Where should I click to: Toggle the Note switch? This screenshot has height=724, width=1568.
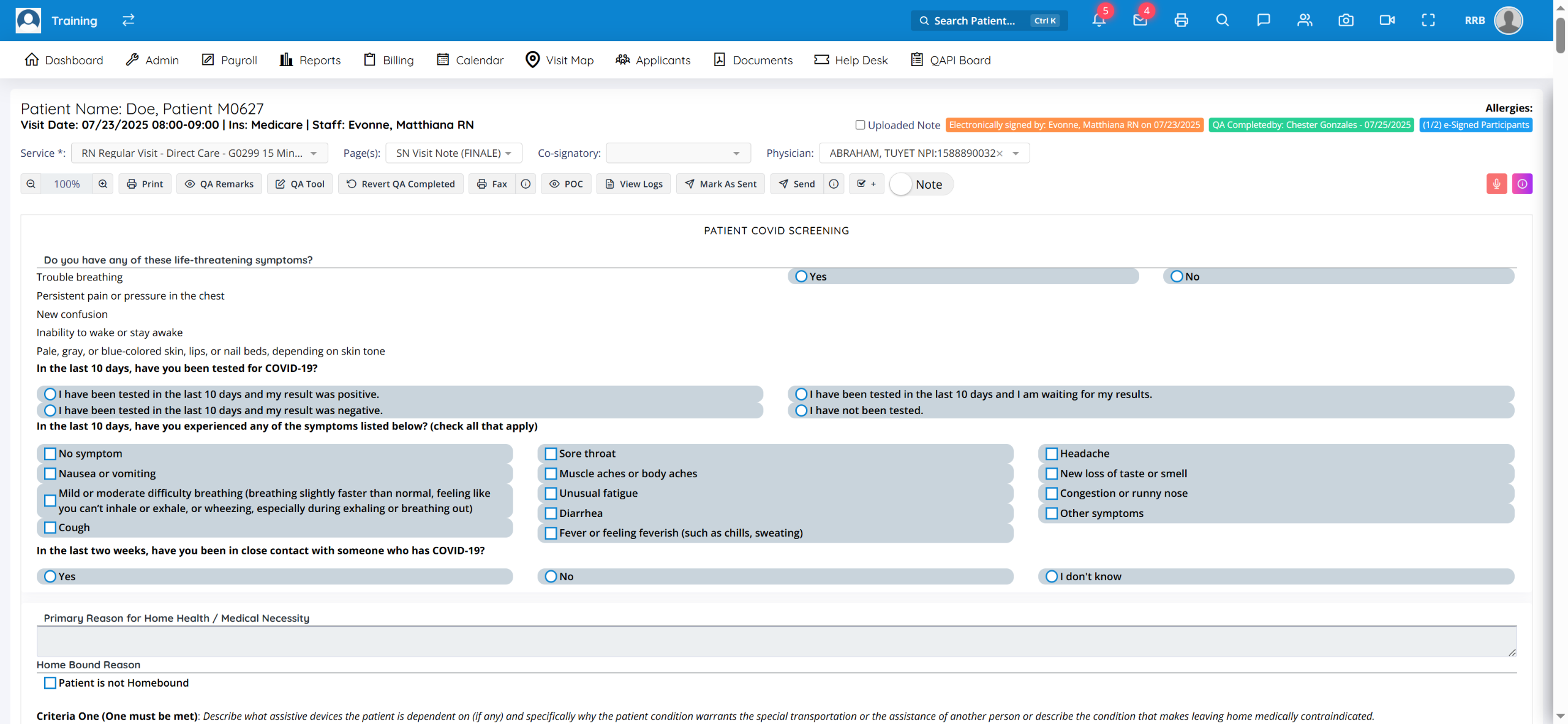click(x=902, y=184)
